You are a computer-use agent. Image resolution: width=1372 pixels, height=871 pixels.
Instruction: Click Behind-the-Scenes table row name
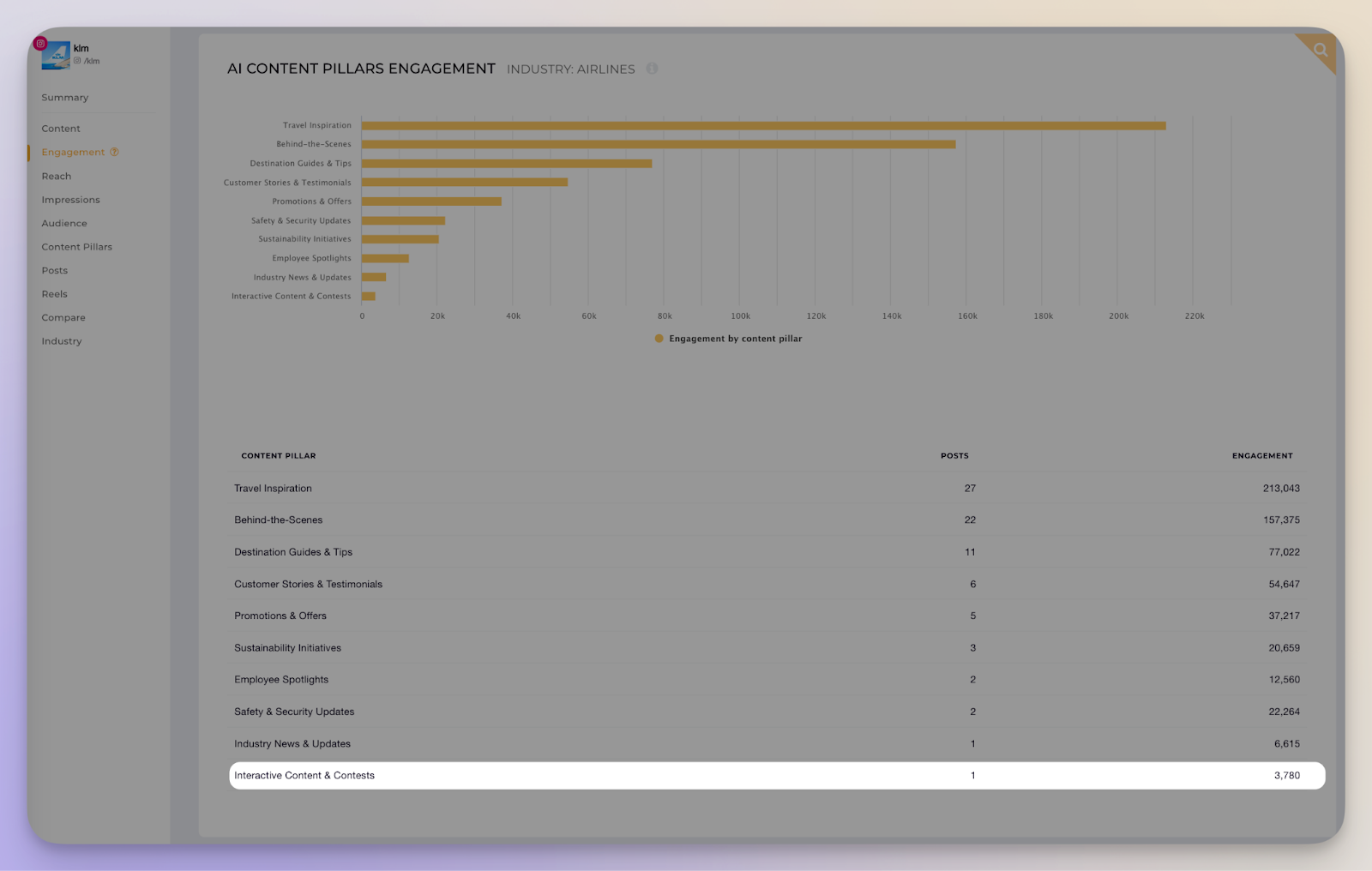tap(279, 520)
